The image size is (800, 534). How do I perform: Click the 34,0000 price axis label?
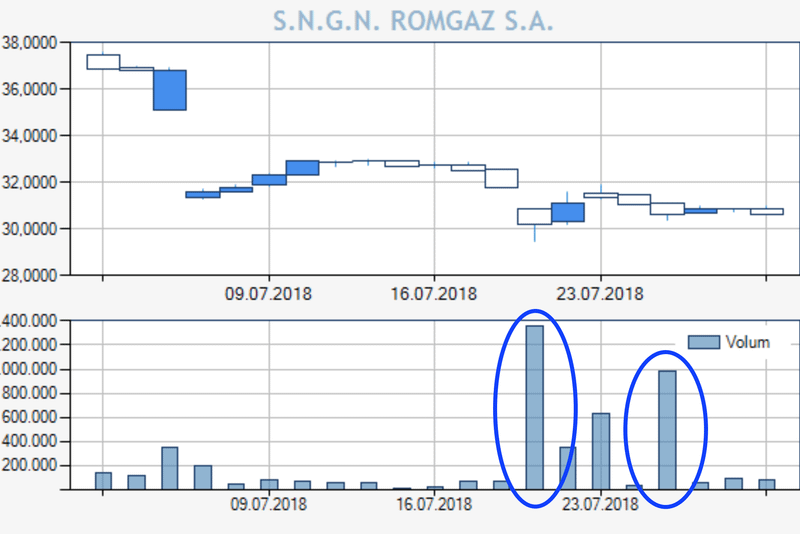click(31, 136)
